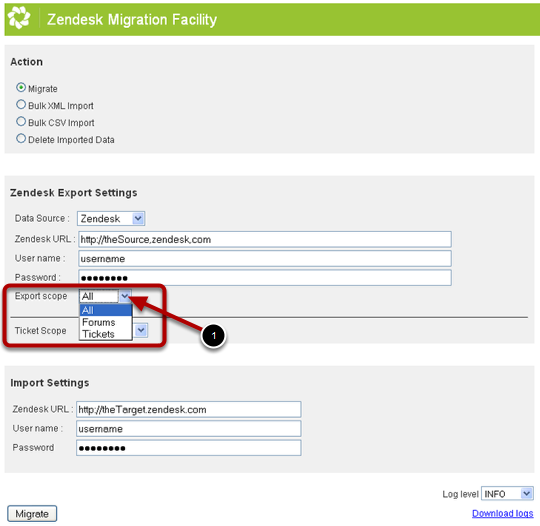Click the export Password field
540x526 pixels.
[265, 278]
